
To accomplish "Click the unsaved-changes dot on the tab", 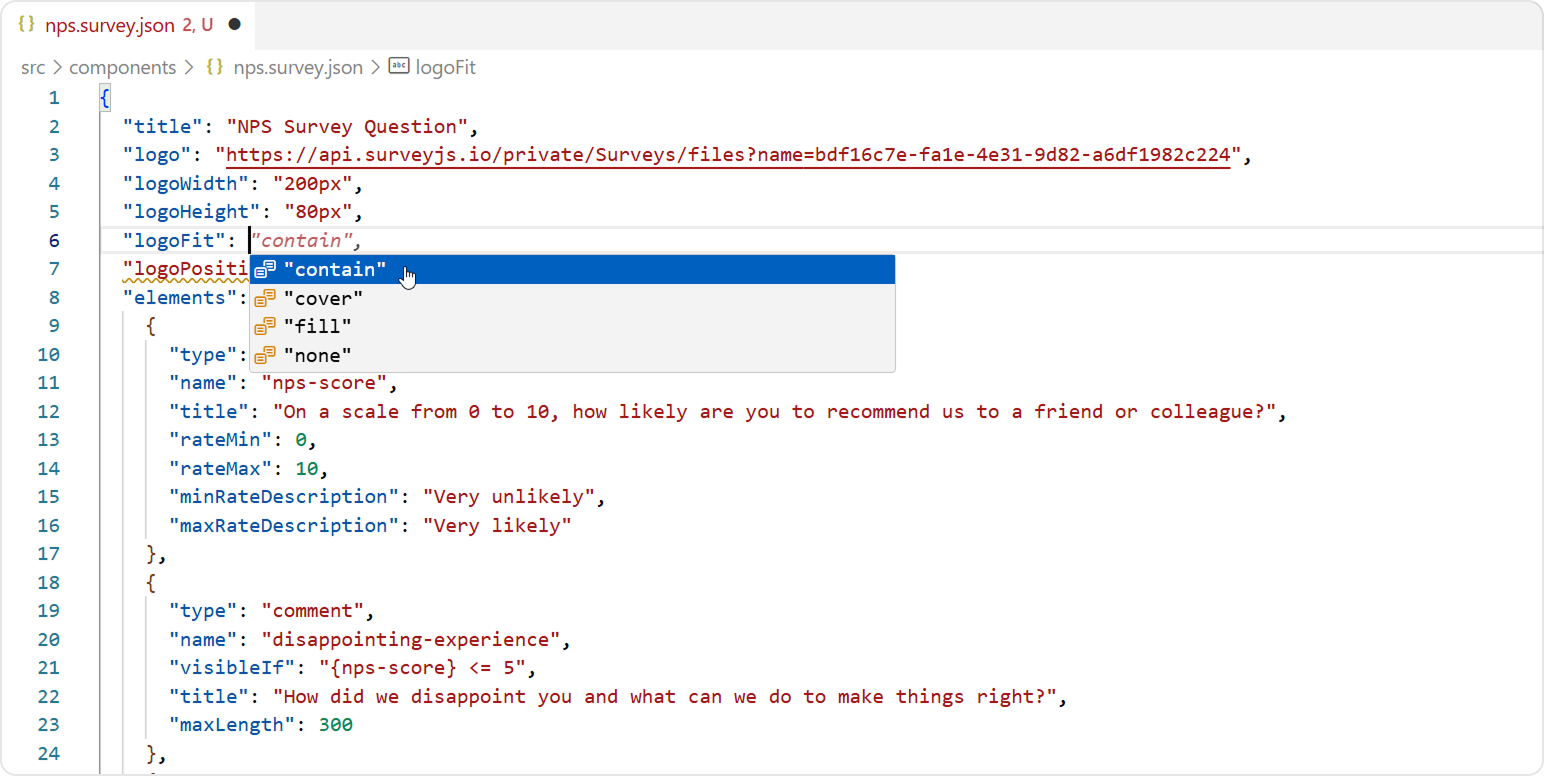I will click(235, 24).
